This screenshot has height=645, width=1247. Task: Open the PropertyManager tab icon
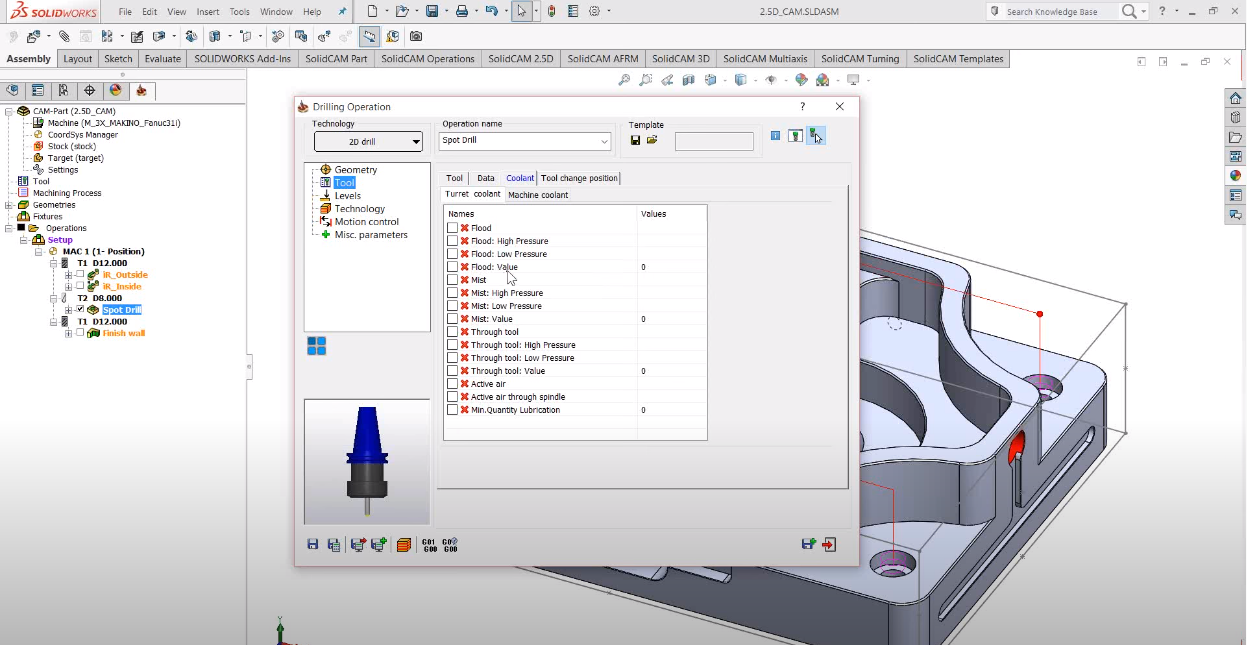38,90
